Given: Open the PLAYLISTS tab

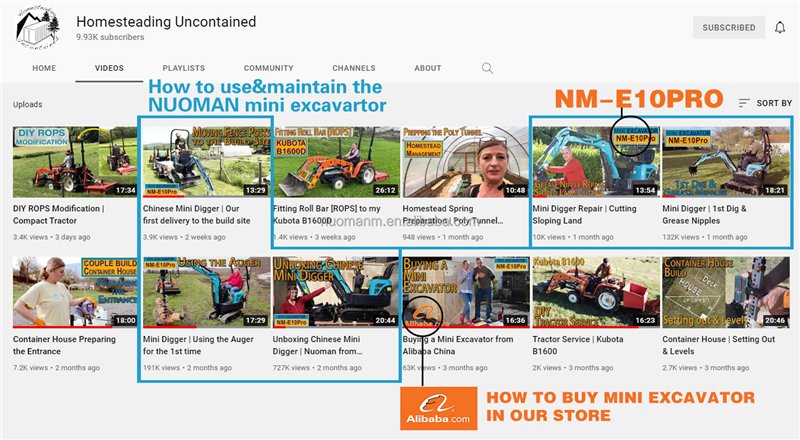Looking at the screenshot, I should click(x=184, y=68).
